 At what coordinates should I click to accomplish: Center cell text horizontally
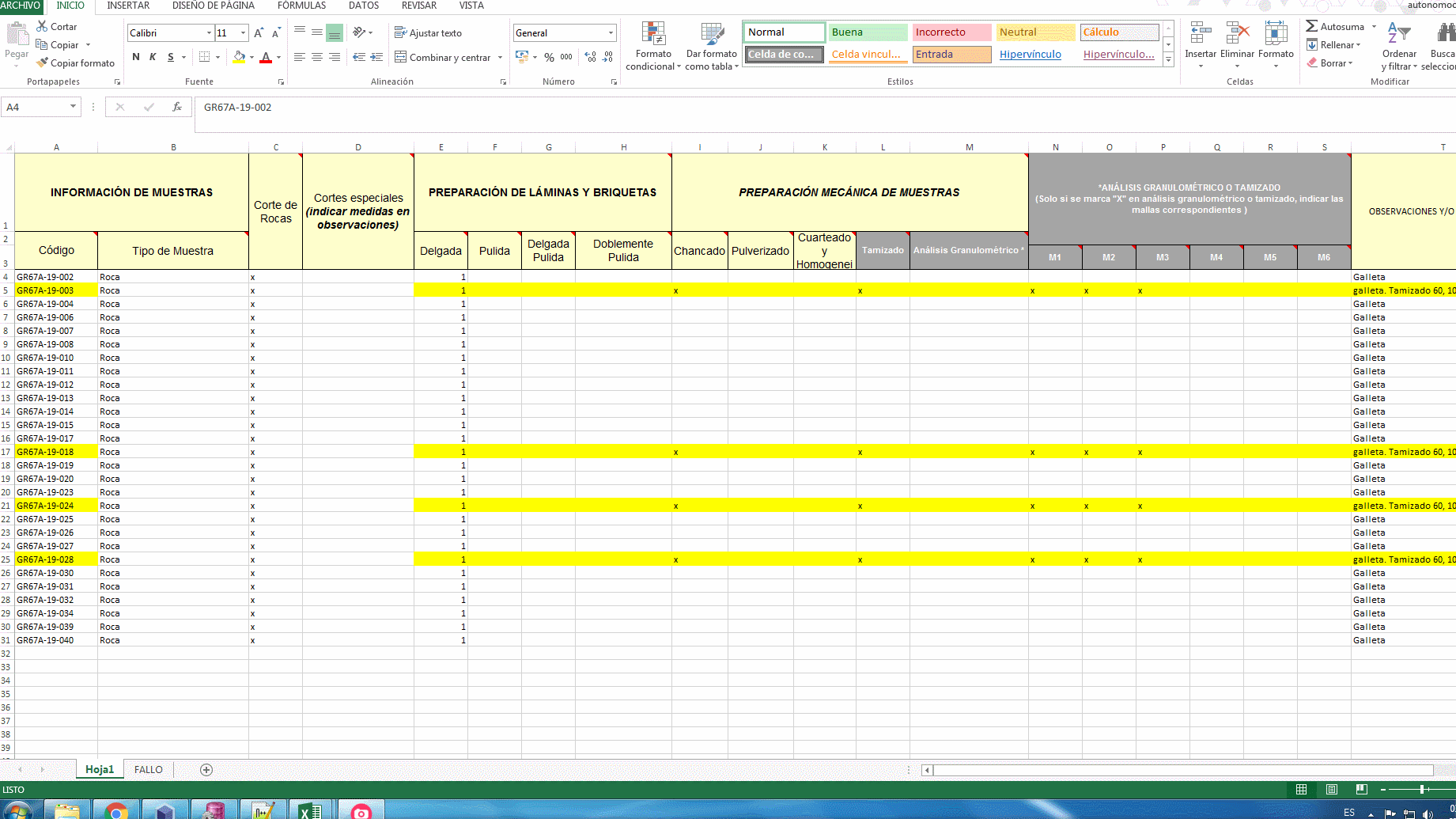[317, 57]
